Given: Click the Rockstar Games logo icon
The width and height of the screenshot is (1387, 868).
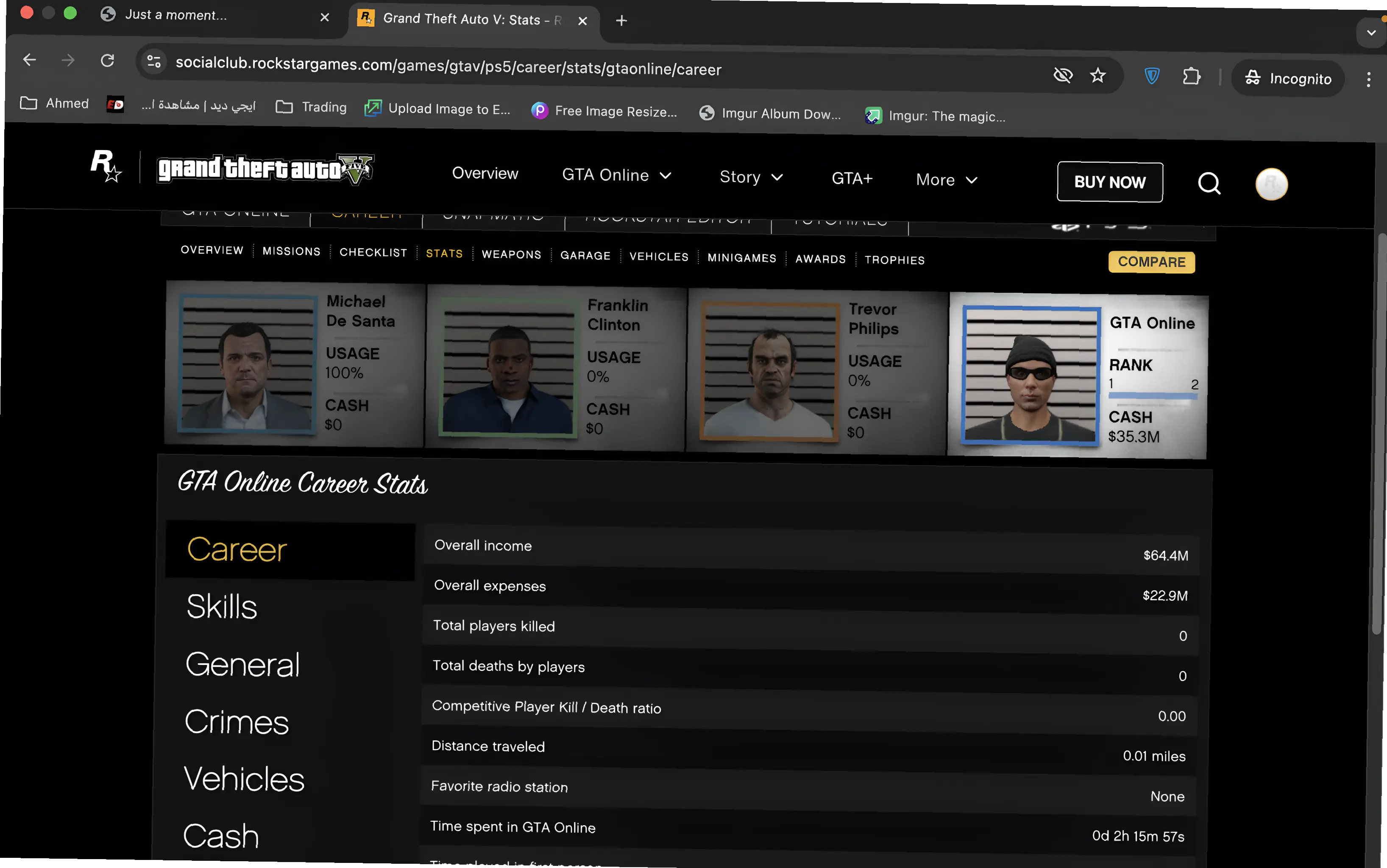Looking at the screenshot, I should click(x=106, y=166).
